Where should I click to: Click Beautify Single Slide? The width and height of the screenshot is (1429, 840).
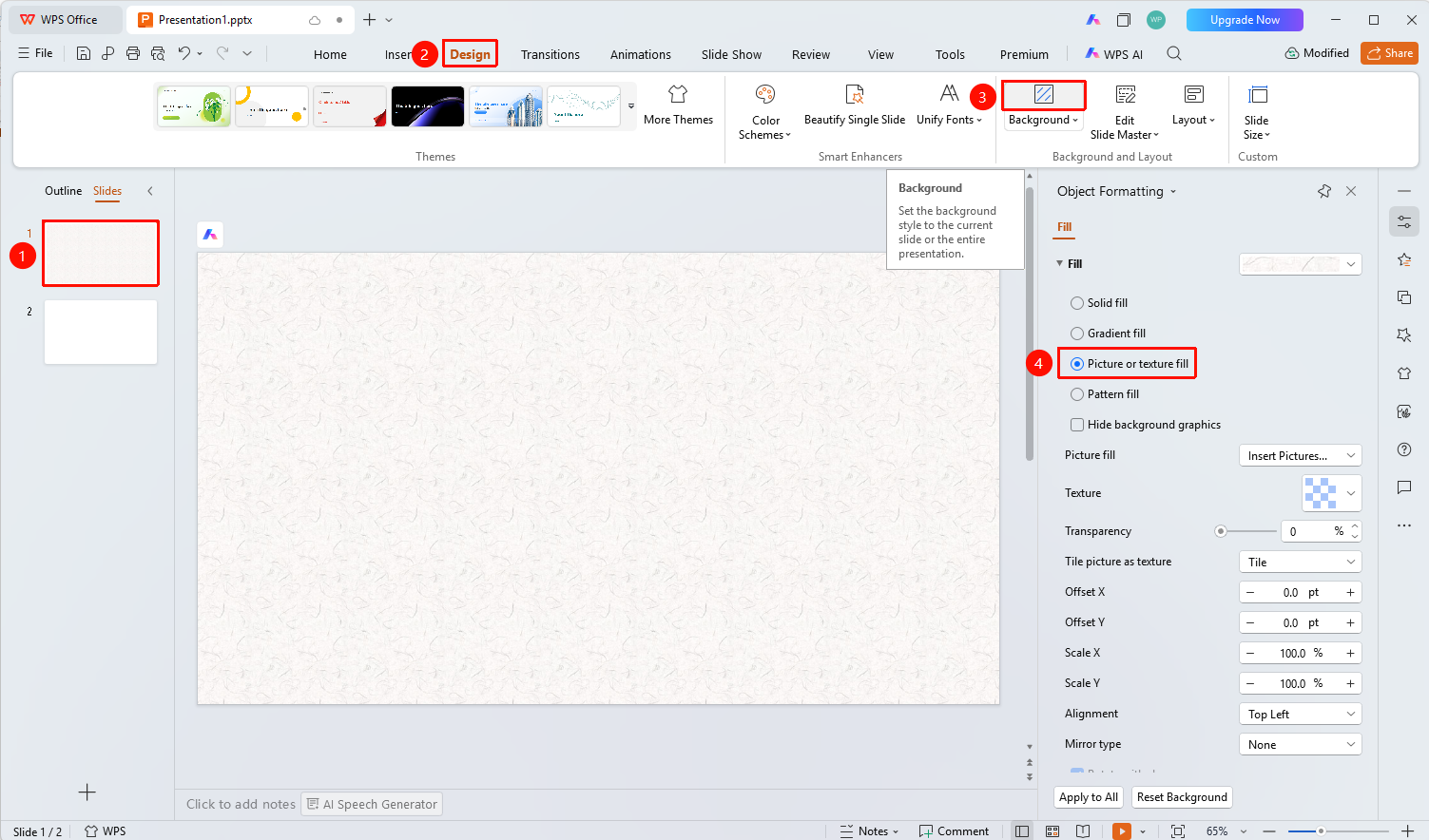pyautogui.click(x=855, y=105)
